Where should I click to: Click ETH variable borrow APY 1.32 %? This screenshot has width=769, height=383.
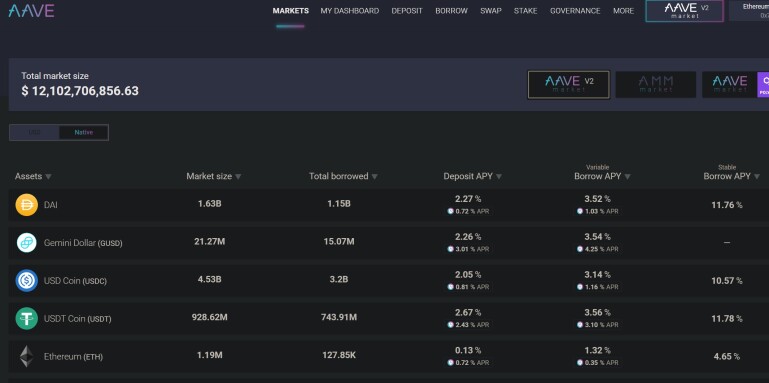(x=597, y=350)
